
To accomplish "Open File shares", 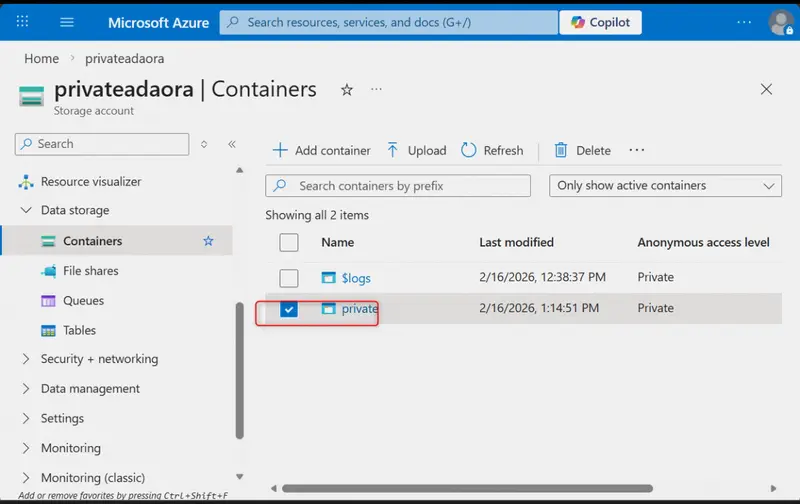I will [x=90, y=271].
